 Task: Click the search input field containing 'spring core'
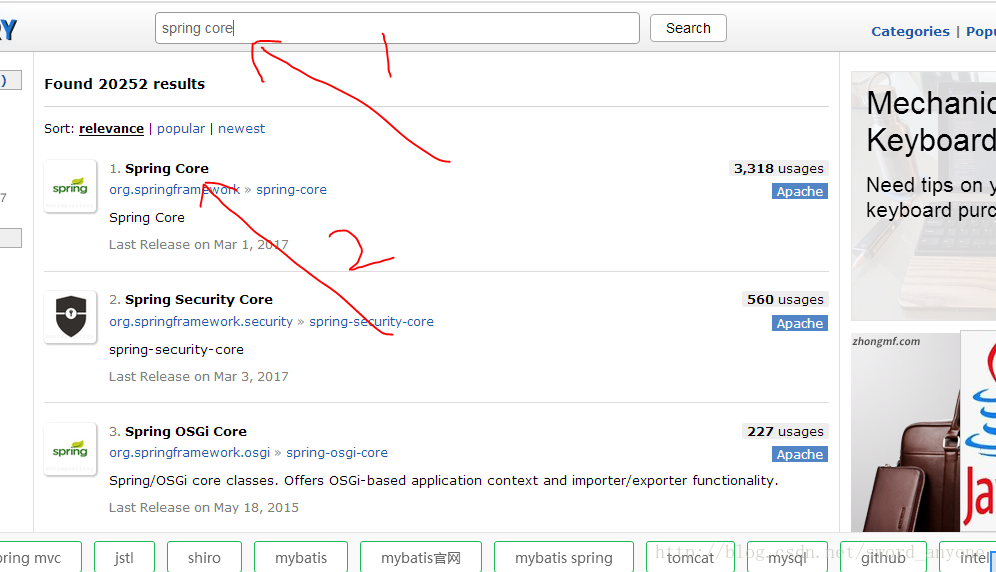point(397,28)
